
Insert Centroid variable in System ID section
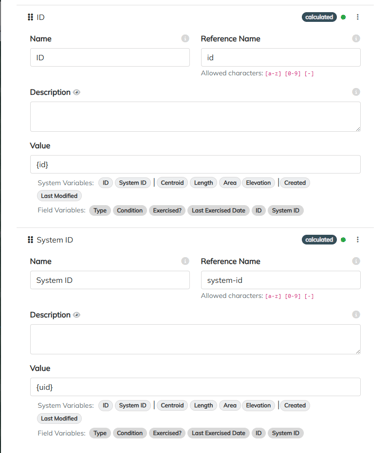tap(172, 405)
